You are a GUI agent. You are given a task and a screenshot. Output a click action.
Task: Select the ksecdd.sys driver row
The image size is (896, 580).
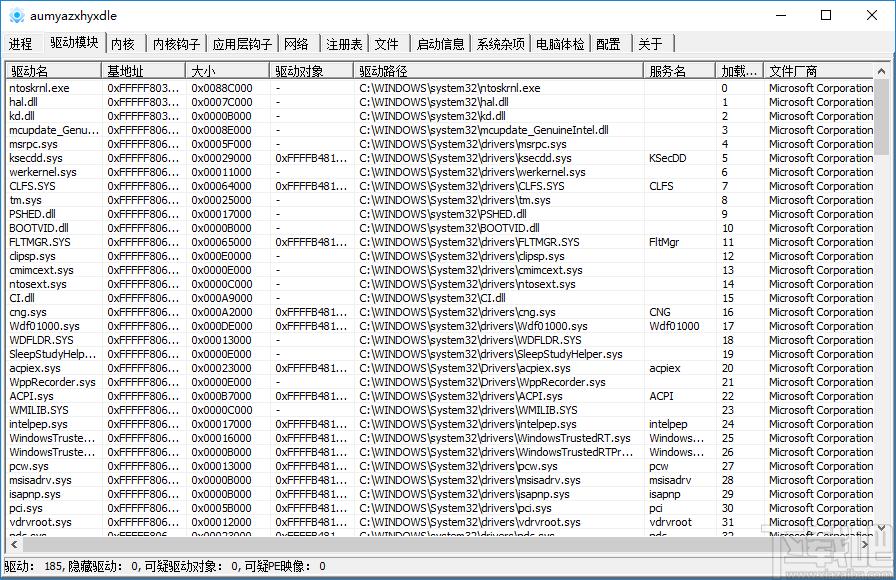441,158
